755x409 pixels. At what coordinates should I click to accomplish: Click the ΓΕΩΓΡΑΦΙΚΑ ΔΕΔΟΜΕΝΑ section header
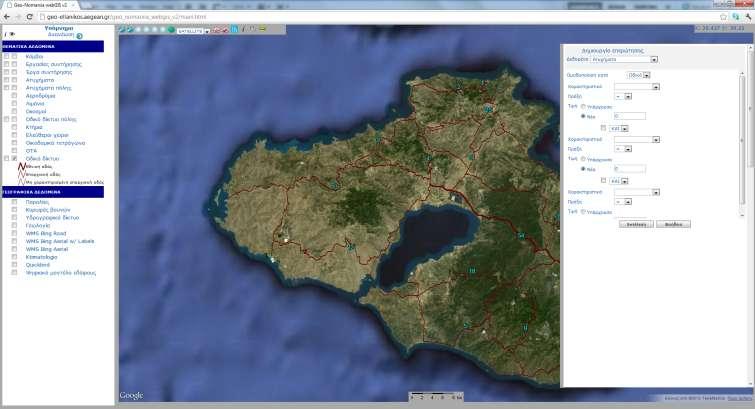53,192
